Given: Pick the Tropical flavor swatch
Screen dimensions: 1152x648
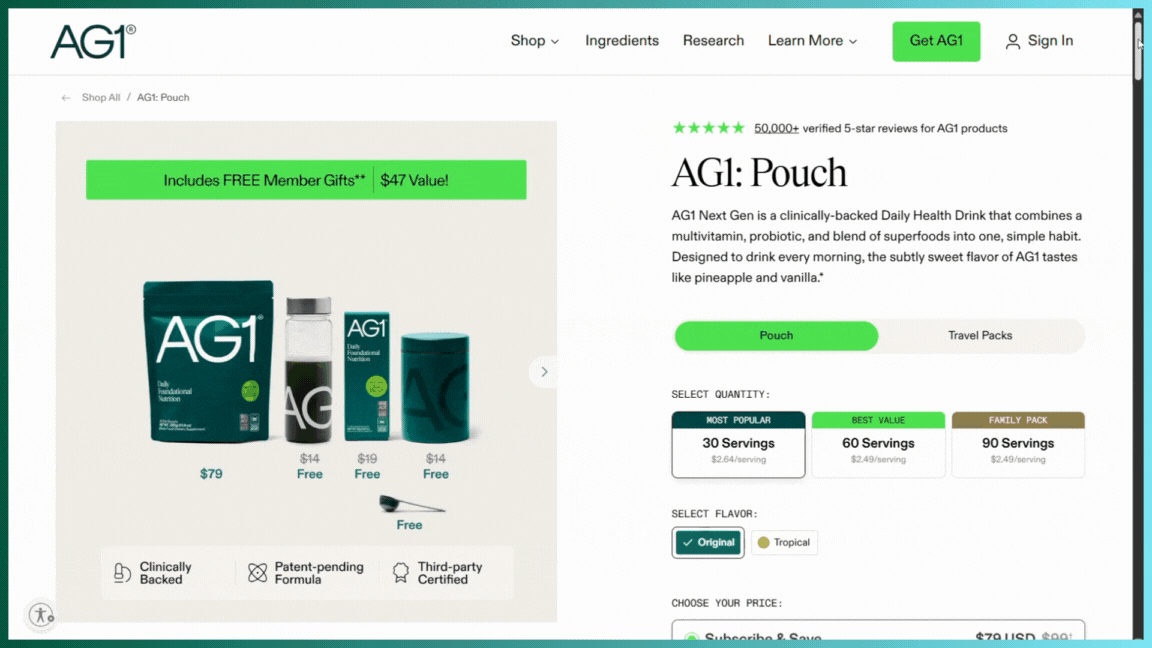Looking at the screenshot, I should (784, 542).
